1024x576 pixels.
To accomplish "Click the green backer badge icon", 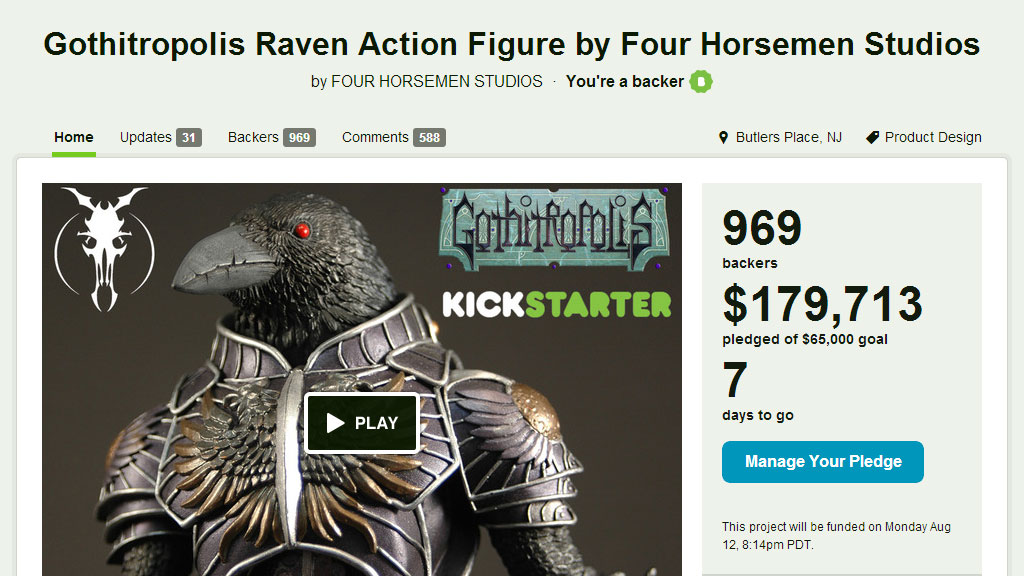I will [x=701, y=82].
